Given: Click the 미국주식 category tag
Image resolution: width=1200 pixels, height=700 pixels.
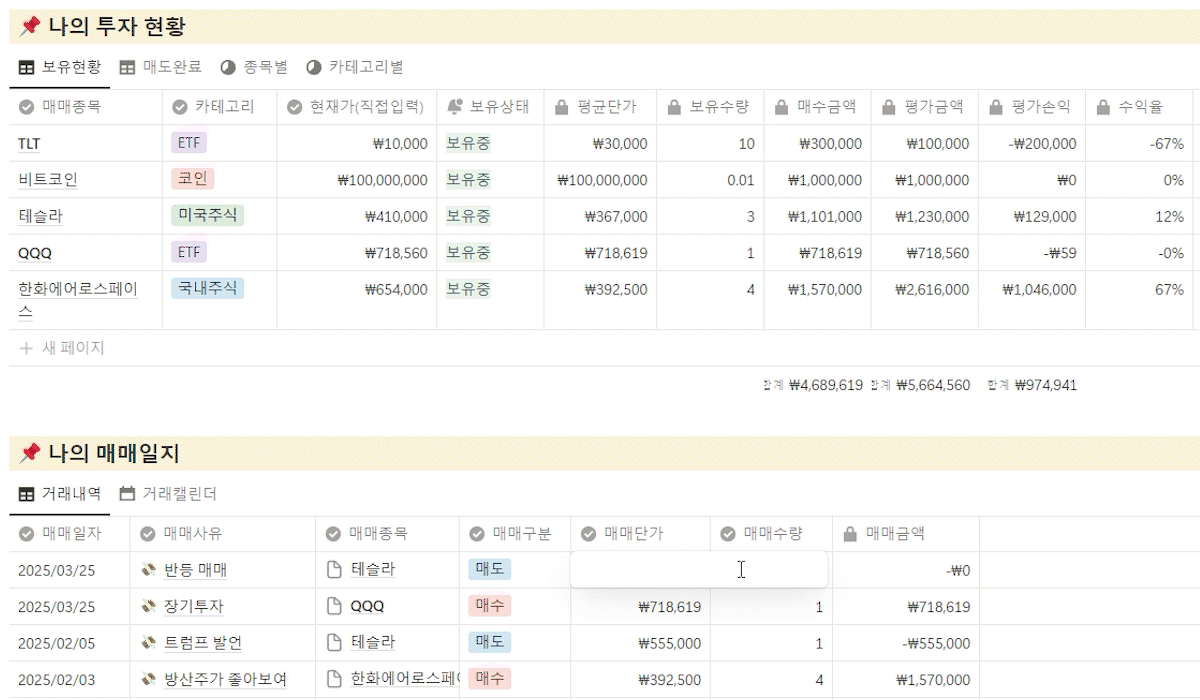Looking at the screenshot, I should click(x=207, y=215).
